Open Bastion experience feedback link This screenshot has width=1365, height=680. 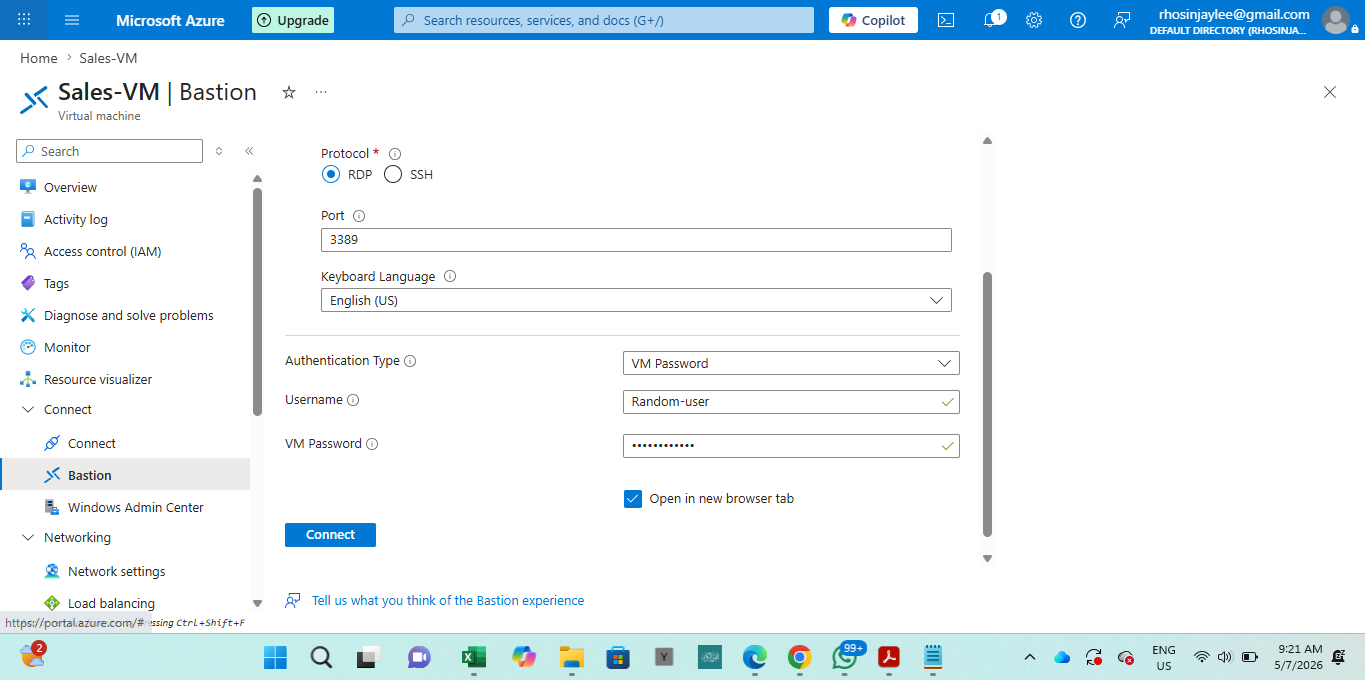click(x=448, y=600)
